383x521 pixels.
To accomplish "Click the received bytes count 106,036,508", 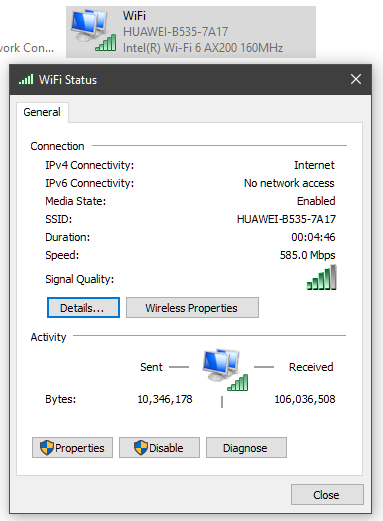I will [305, 399].
